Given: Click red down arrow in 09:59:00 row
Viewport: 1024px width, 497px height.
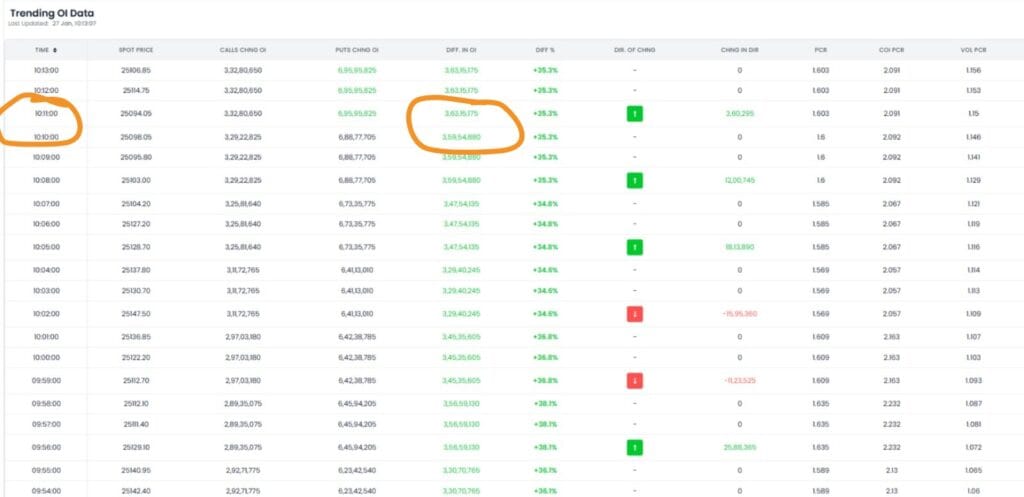Looking at the screenshot, I should coord(634,380).
